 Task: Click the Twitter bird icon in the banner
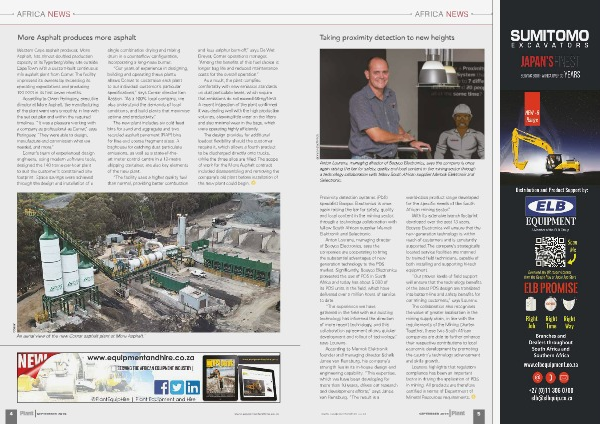pos(177,387)
